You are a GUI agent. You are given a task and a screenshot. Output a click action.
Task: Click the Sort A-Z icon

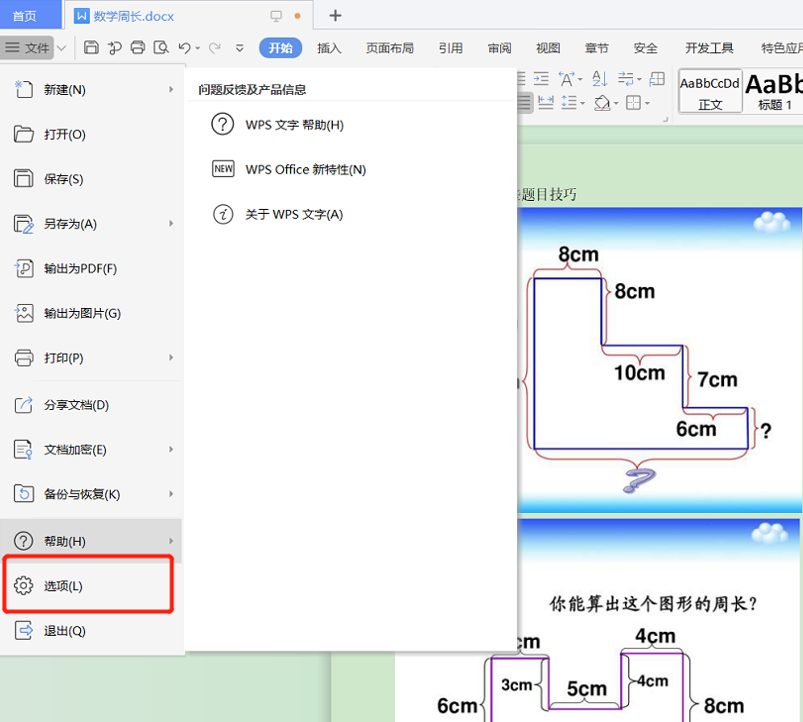point(600,79)
